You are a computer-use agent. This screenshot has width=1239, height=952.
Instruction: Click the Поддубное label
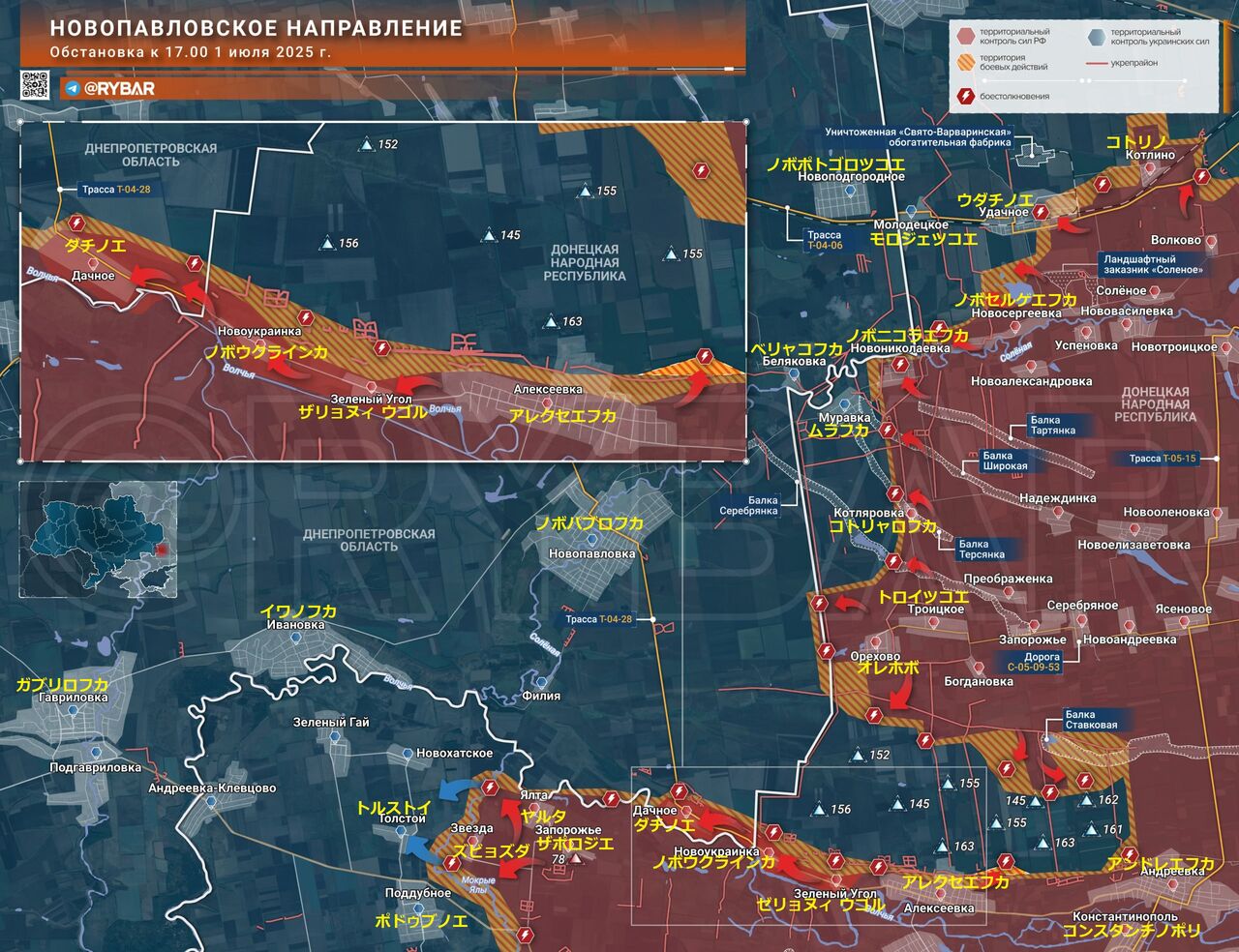[x=418, y=893]
